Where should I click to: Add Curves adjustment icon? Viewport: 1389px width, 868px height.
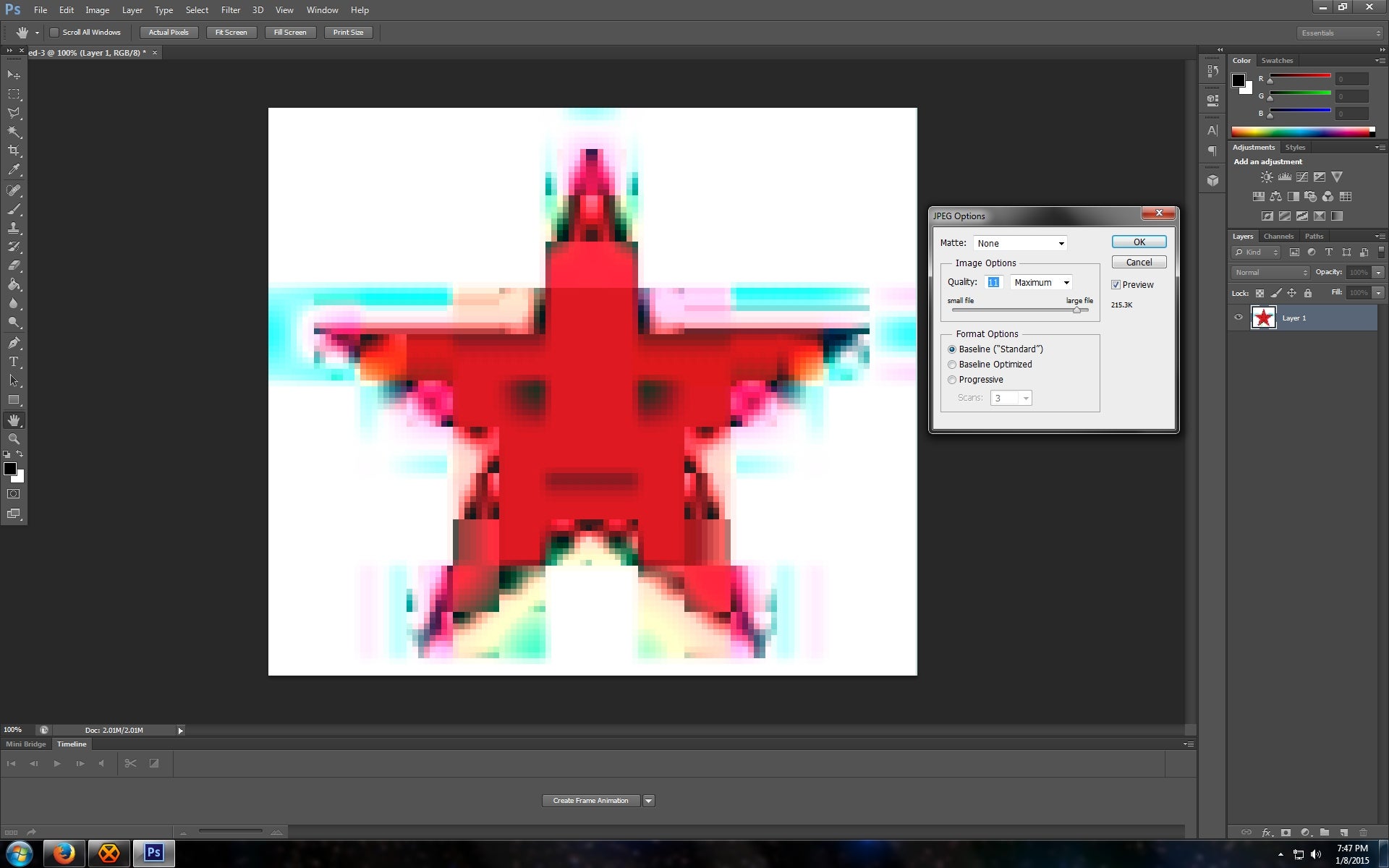[1302, 176]
